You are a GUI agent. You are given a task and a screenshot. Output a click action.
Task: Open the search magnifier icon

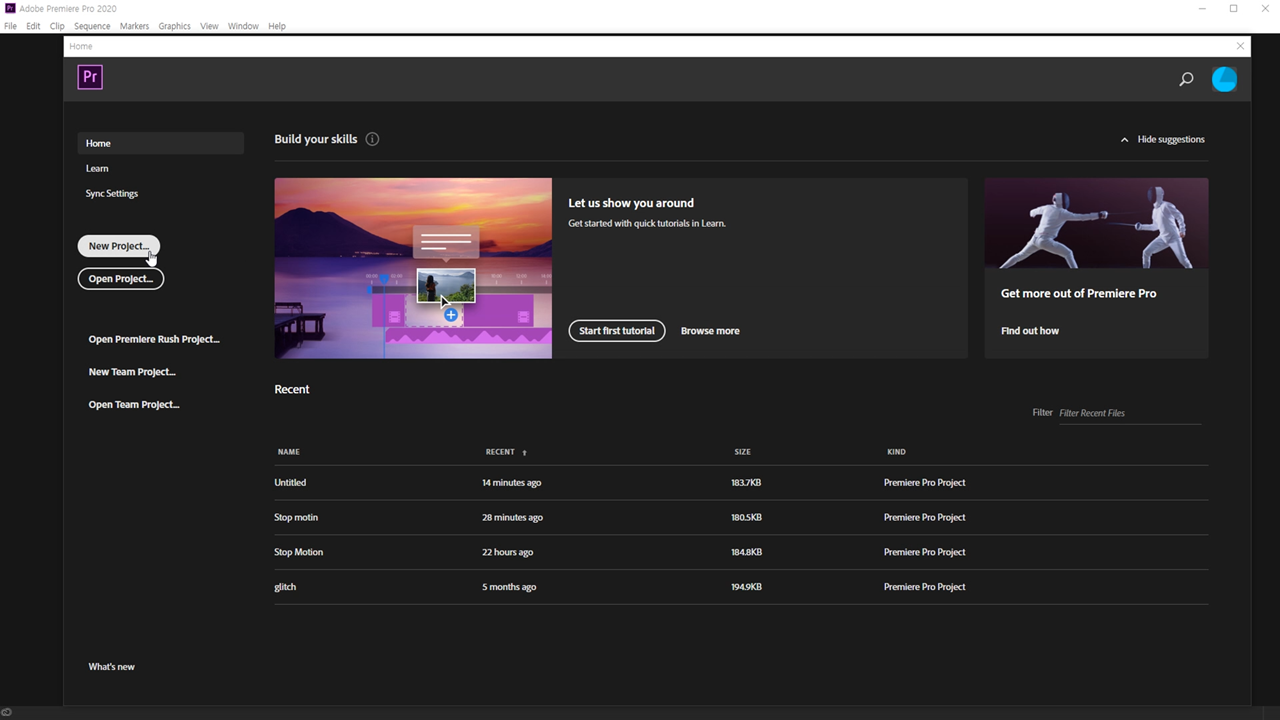point(1186,79)
